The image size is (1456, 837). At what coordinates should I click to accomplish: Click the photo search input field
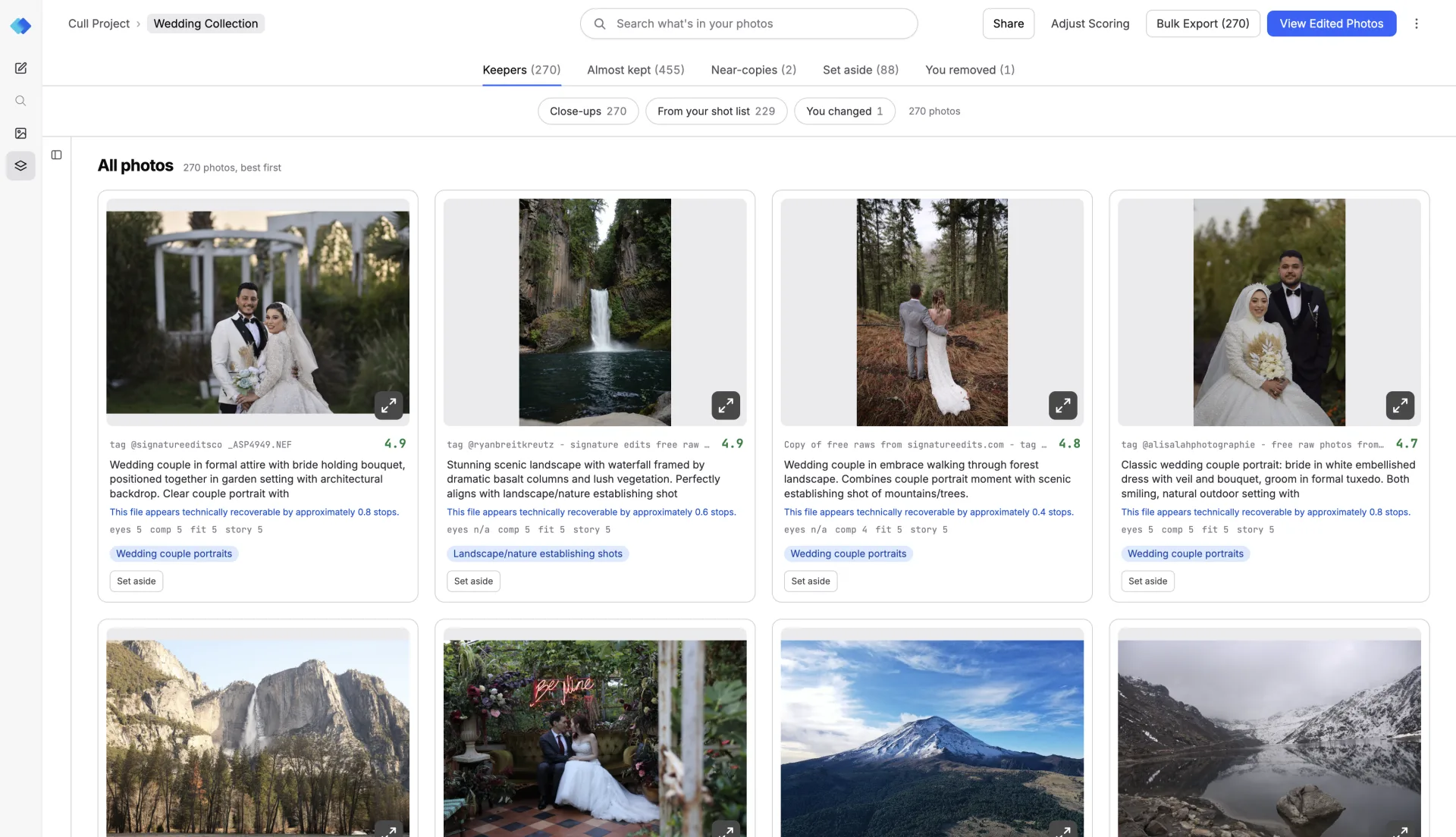749,24
